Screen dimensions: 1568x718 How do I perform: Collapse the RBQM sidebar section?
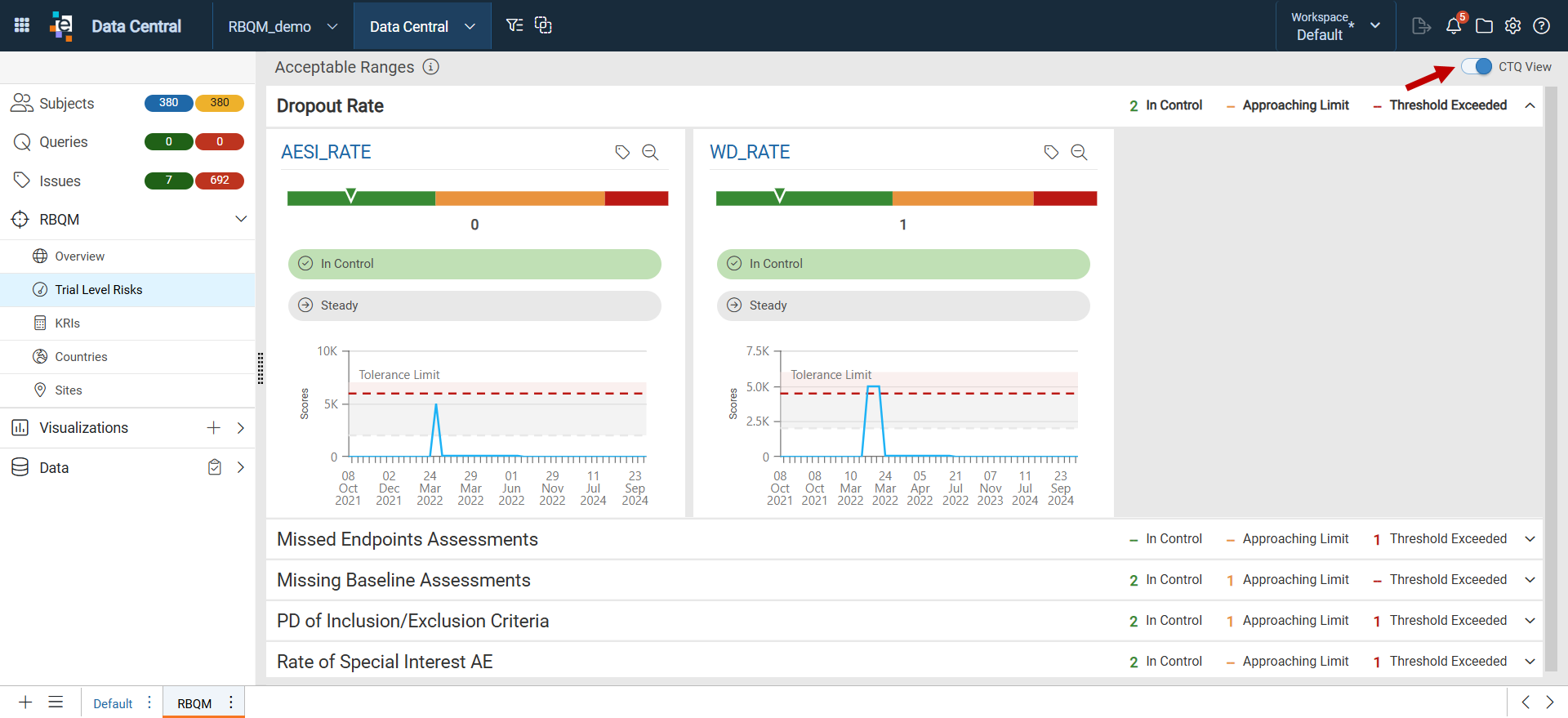(241, 219)
